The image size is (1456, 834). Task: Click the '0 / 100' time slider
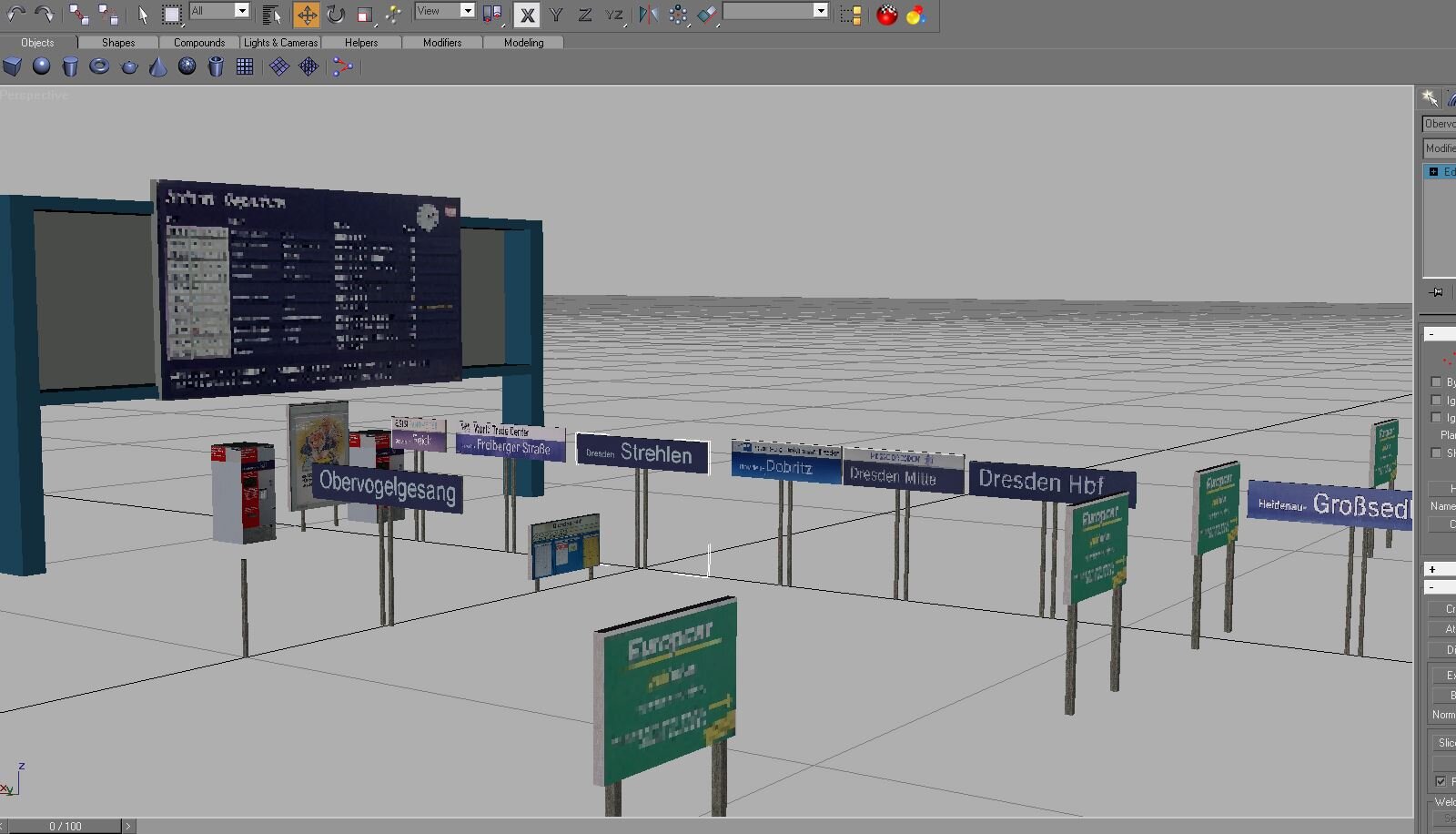[66, 826]
